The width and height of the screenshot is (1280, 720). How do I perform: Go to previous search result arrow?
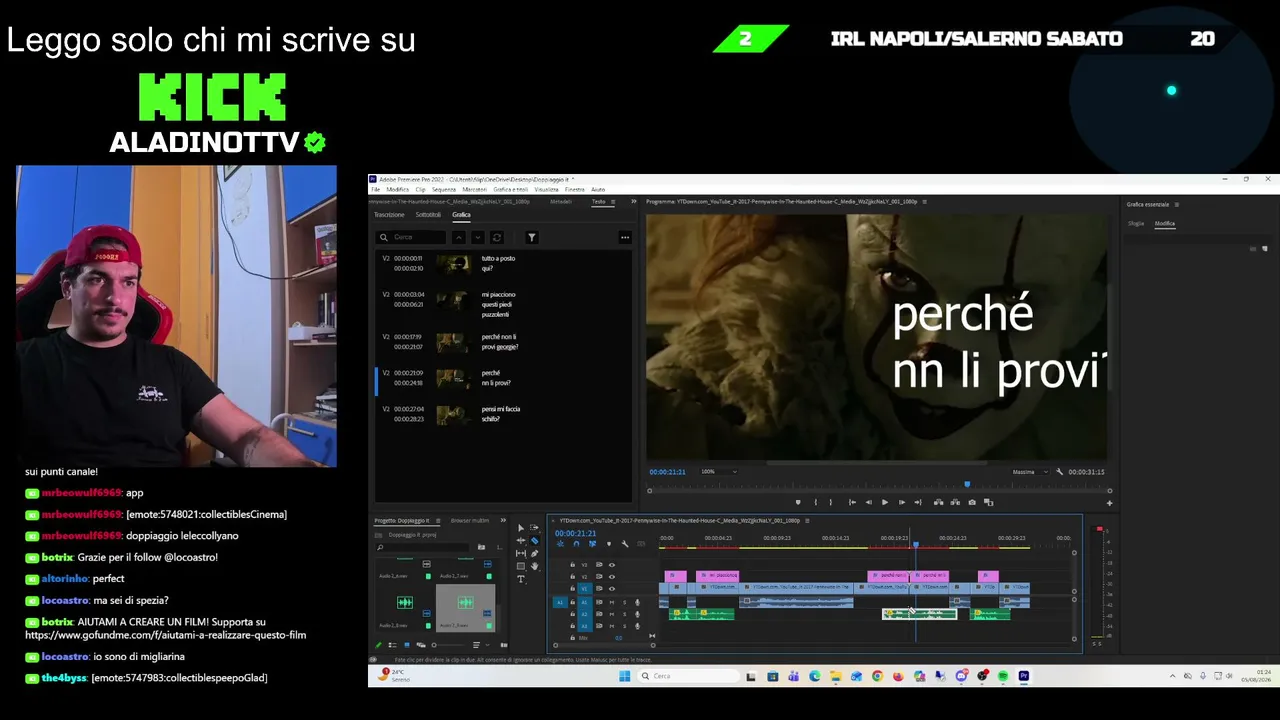[x=459, y=237]
